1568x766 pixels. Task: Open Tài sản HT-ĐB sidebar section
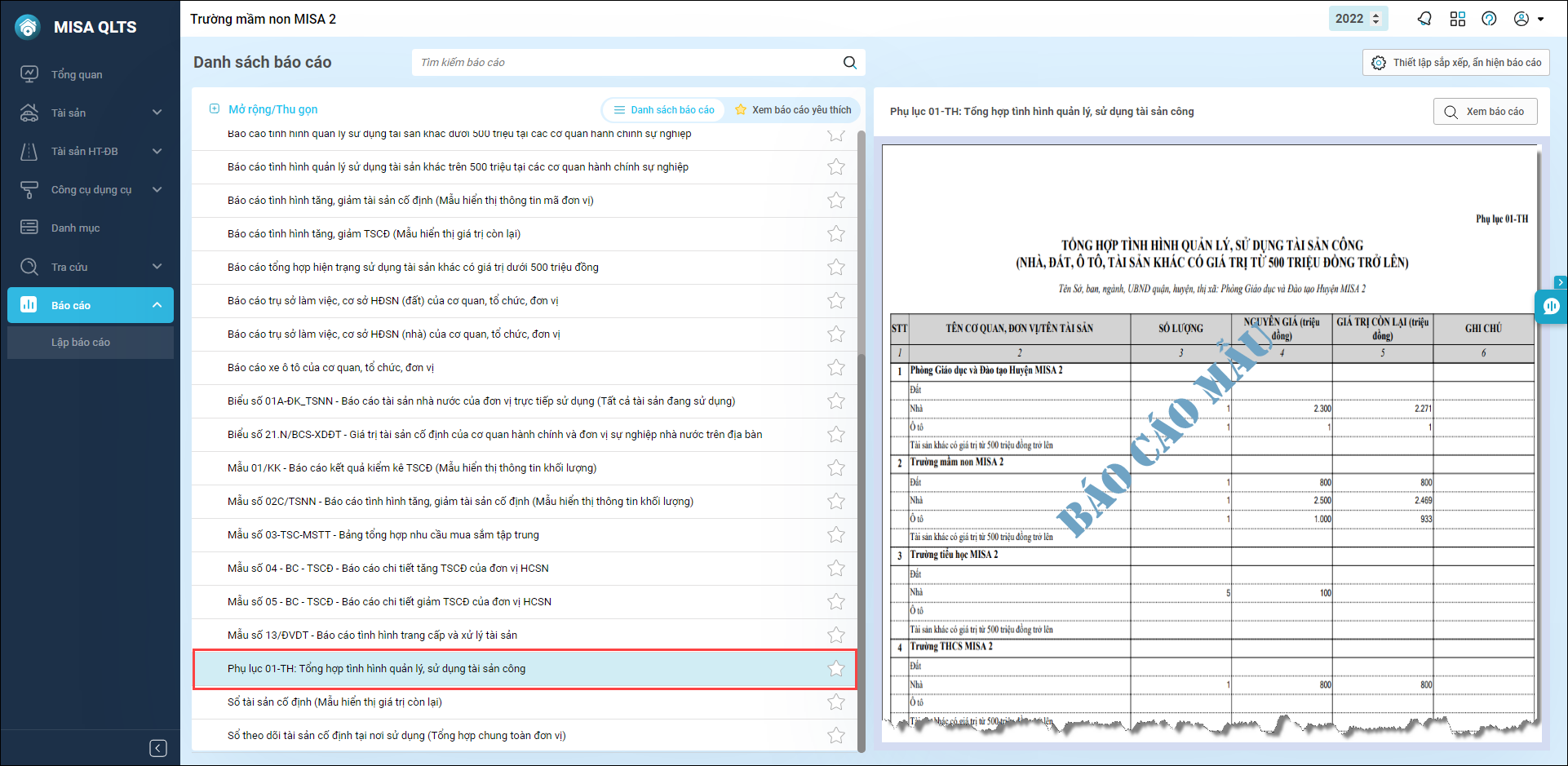click(x=90, y=151)
